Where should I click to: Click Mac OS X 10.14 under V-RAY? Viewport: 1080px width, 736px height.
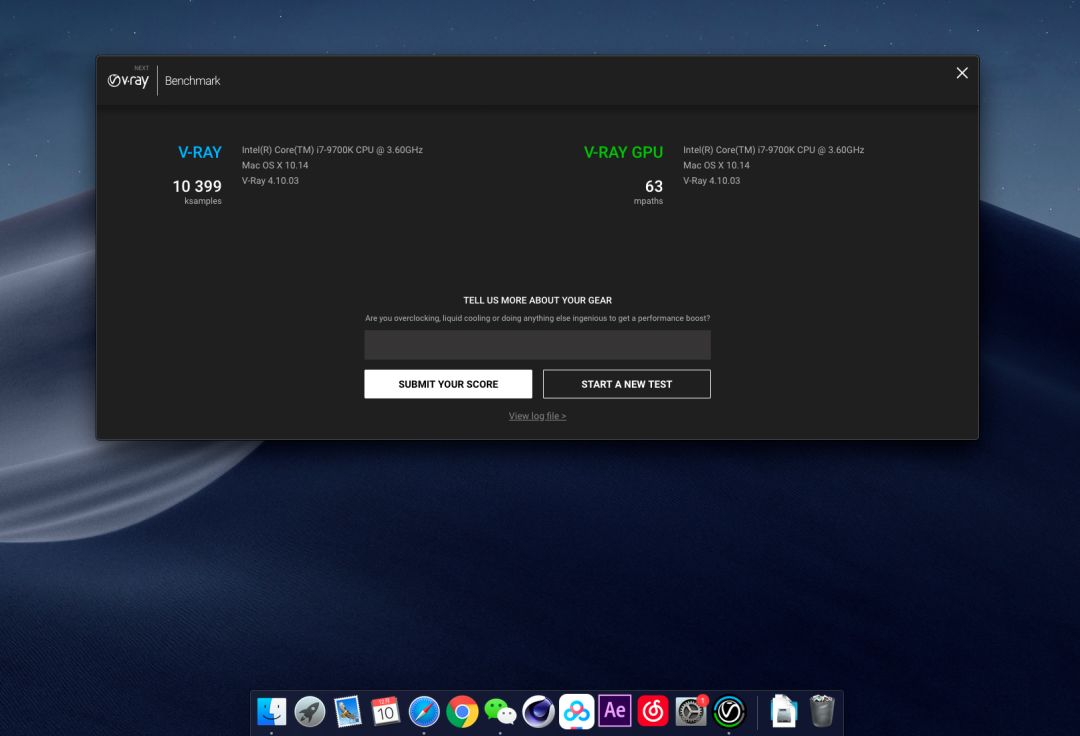[275, 165]
